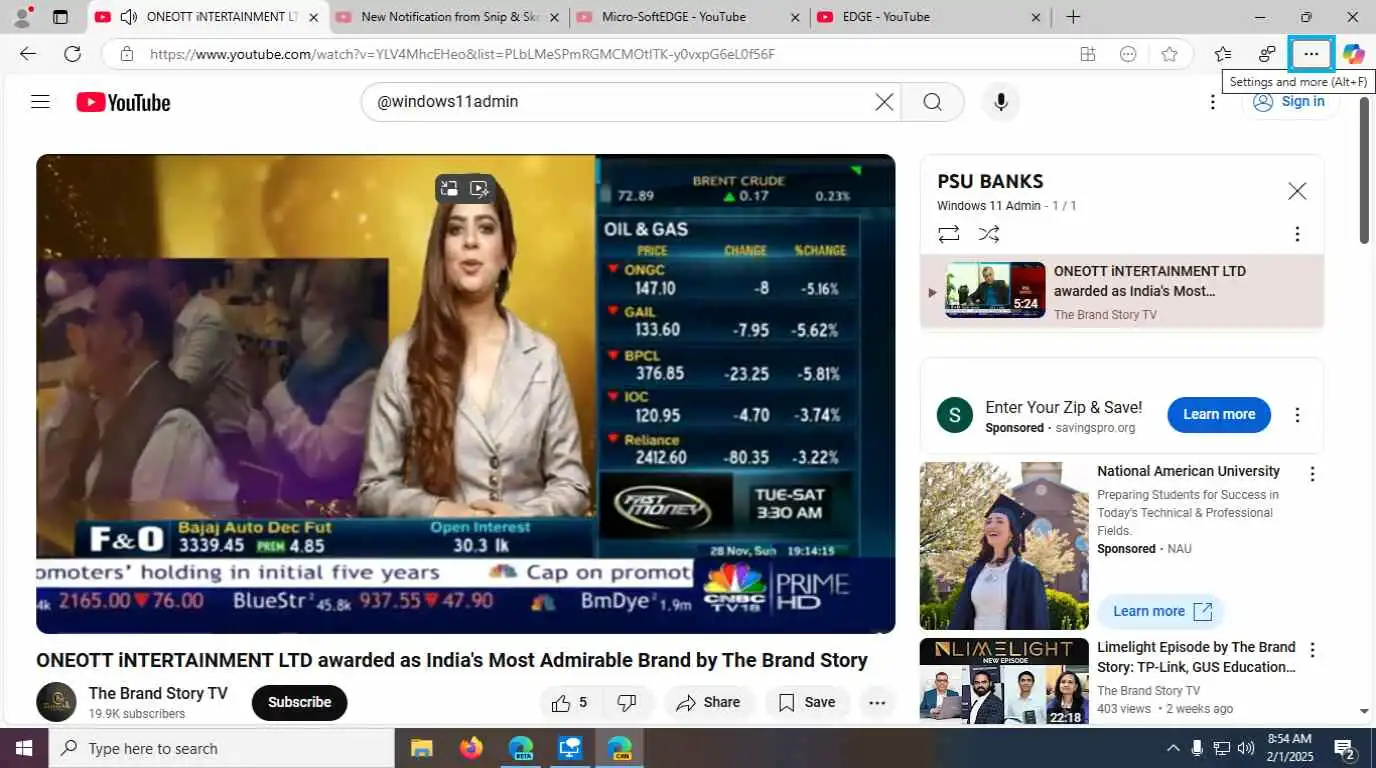Open the Copilot sidebar icon

1353,54
